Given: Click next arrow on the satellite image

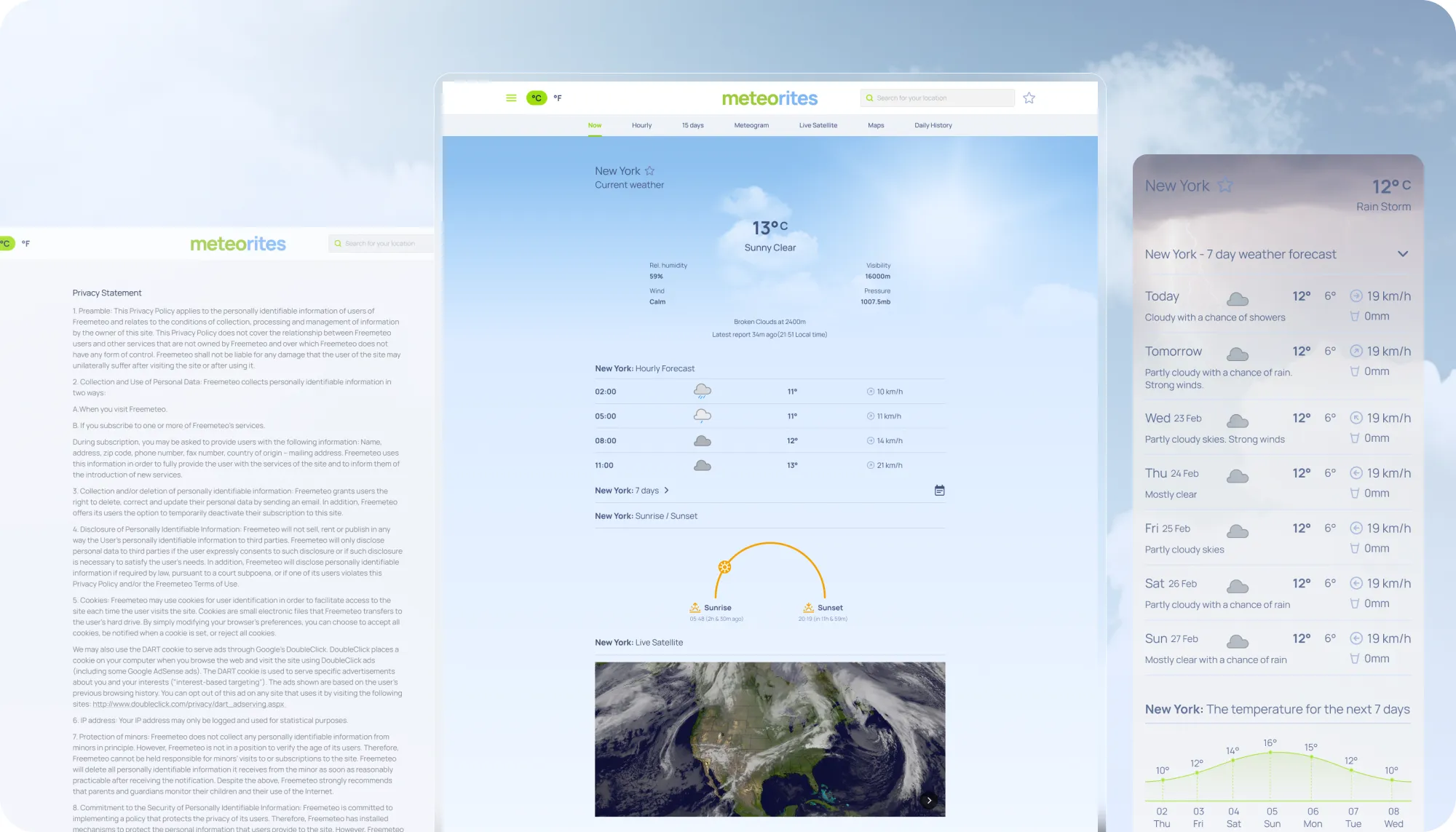Looking at the screenshot, I should (x=929, y=800).
